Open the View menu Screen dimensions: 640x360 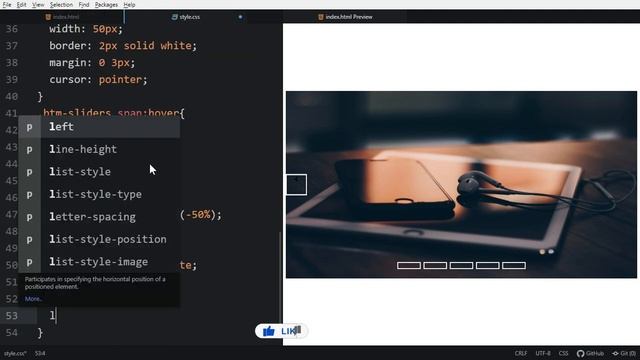[38, 4]
